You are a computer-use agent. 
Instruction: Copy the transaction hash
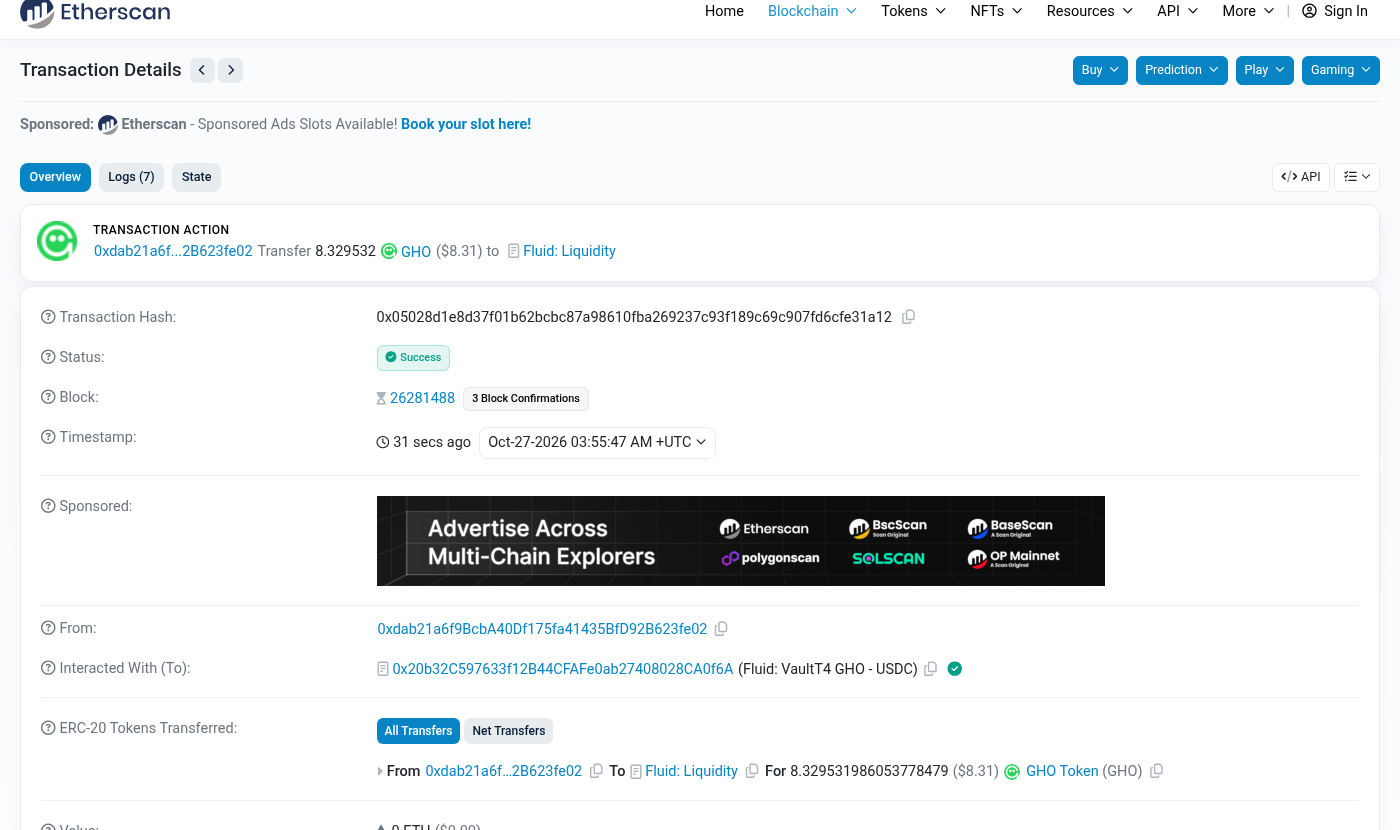908,317
